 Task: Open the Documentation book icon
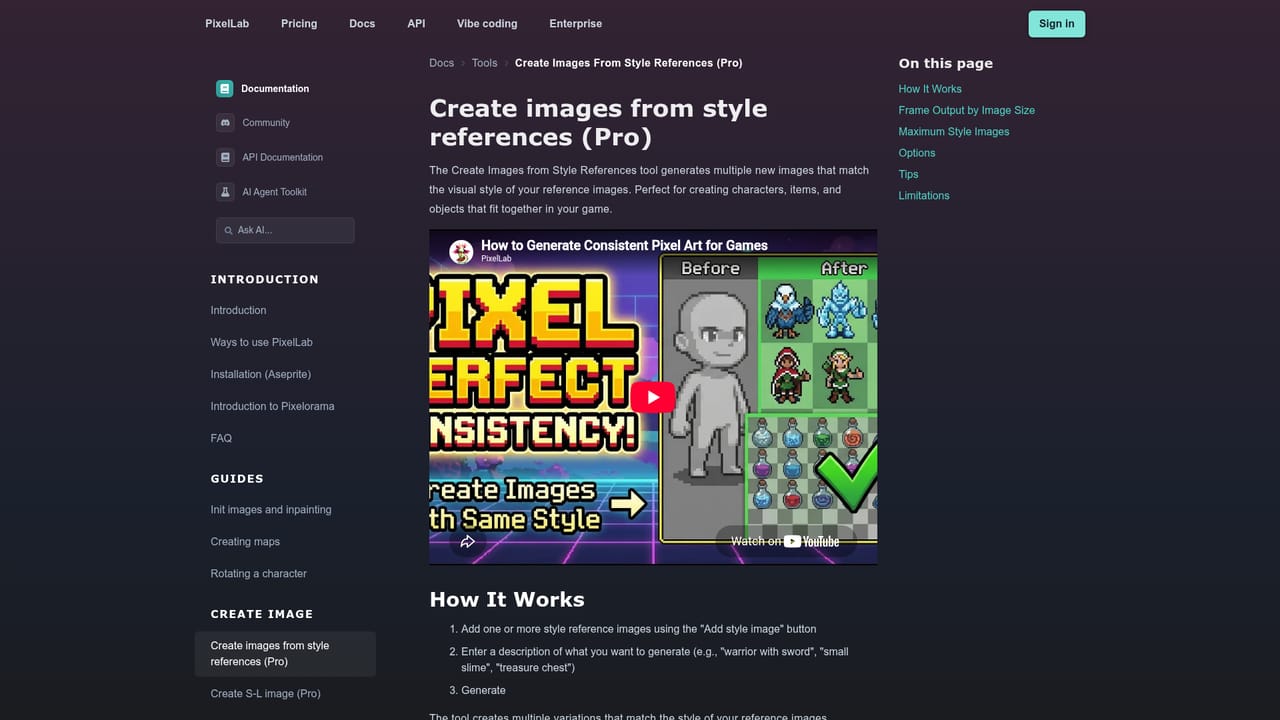point(225,89)
